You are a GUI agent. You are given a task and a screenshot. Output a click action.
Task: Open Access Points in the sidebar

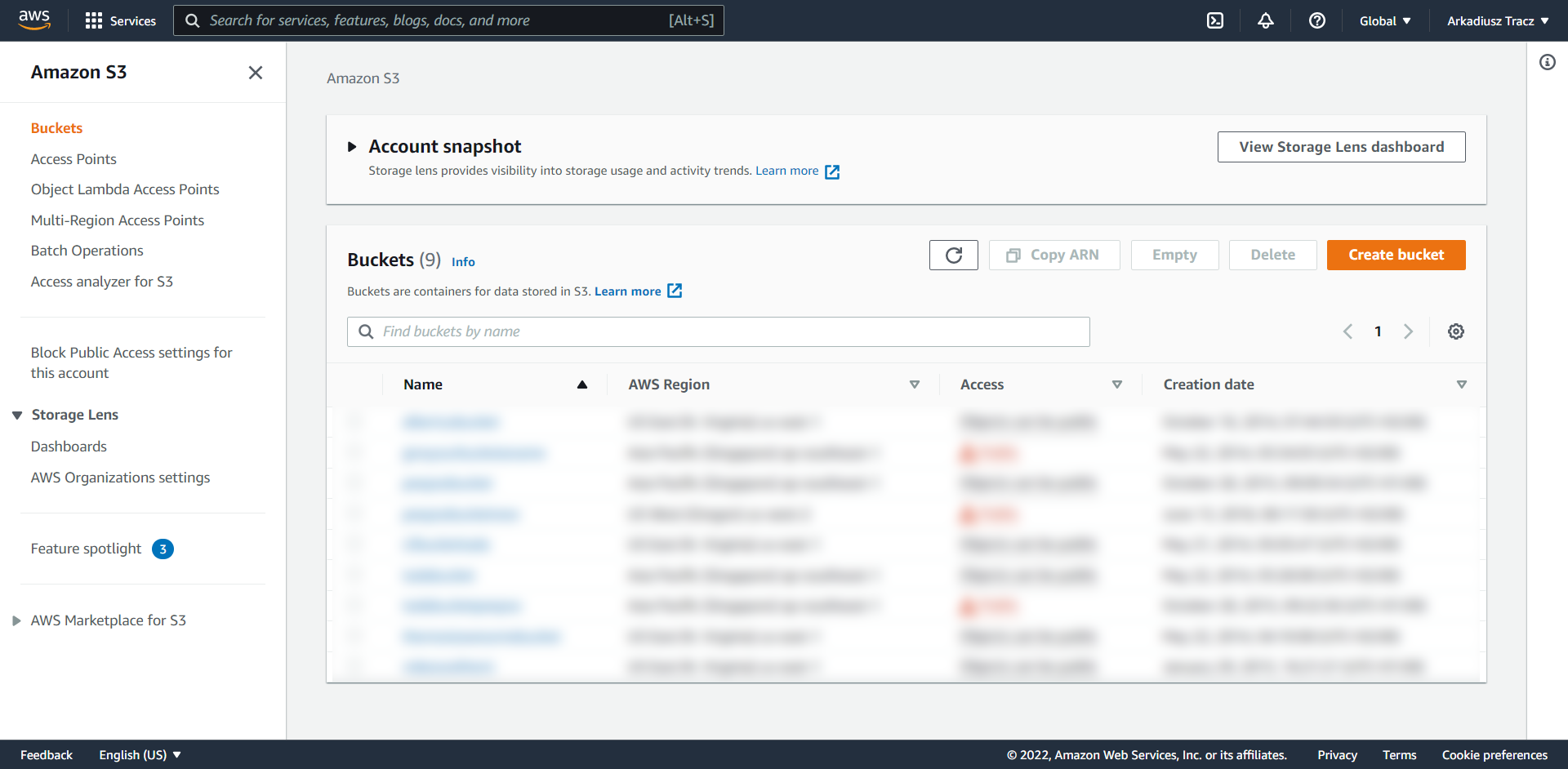[73, 159]
